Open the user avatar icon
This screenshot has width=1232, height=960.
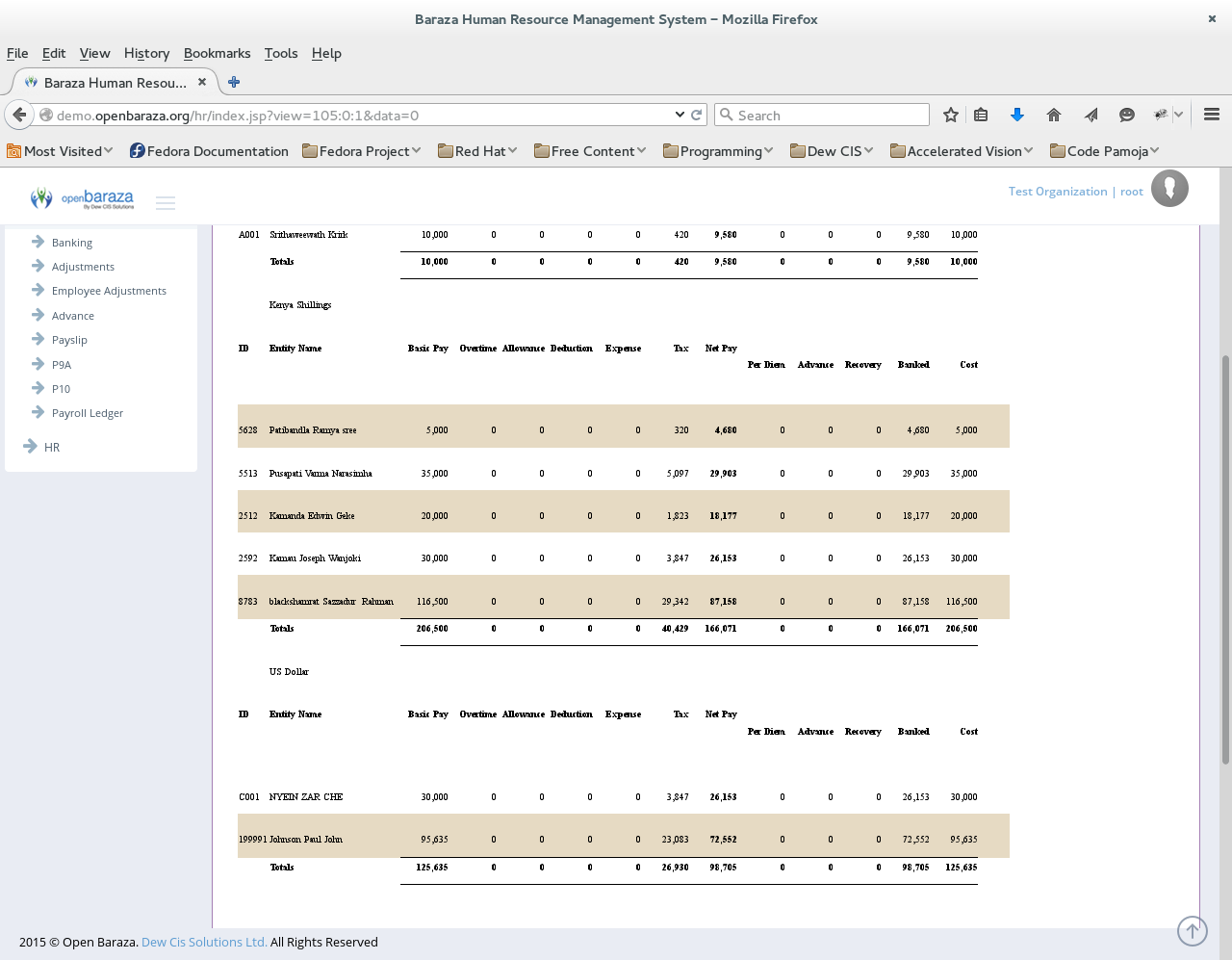click(x=1169, y=188)
